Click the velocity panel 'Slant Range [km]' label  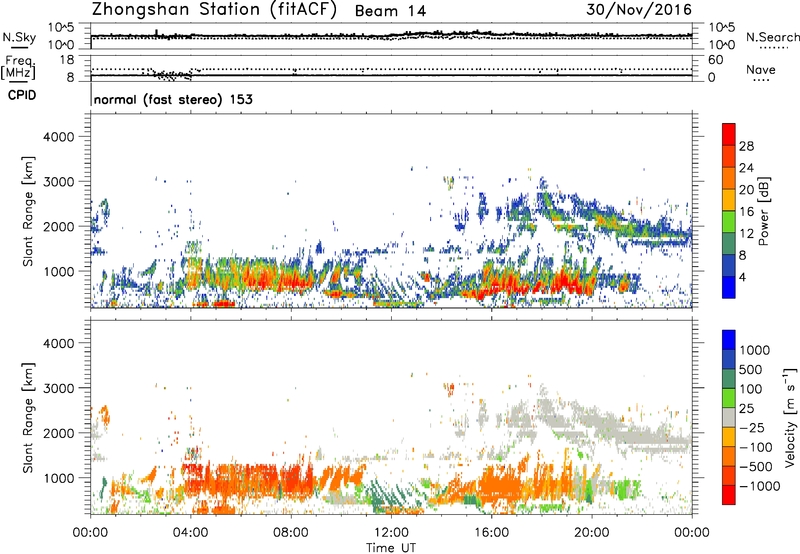28,418
